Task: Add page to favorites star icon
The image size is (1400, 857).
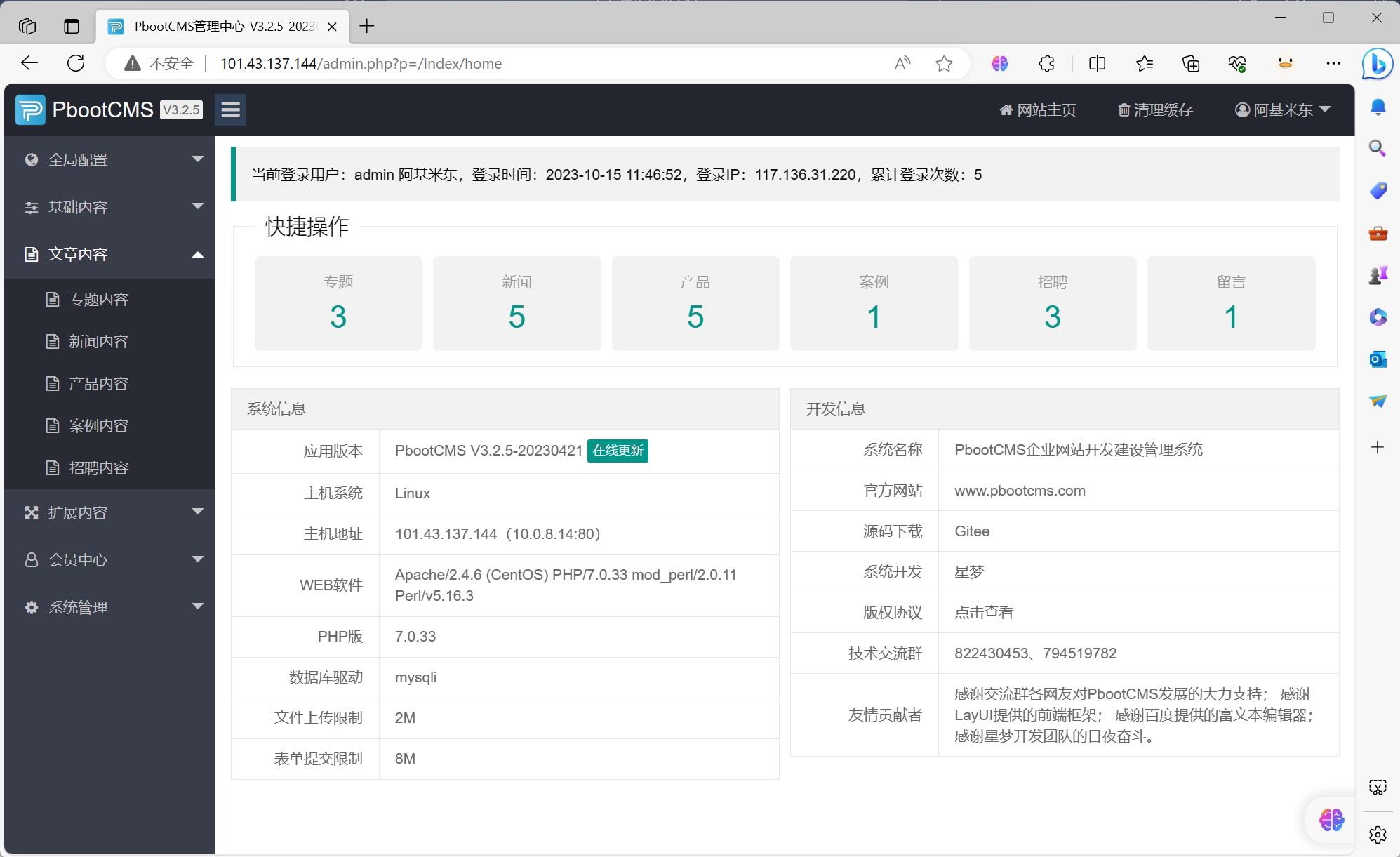Action: click(944, 63)
